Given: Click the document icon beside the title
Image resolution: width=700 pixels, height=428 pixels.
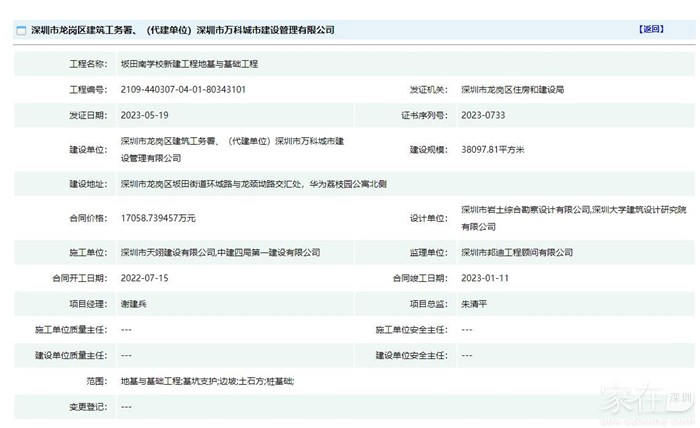Looking at the screenshot, I should coord(21,31).
